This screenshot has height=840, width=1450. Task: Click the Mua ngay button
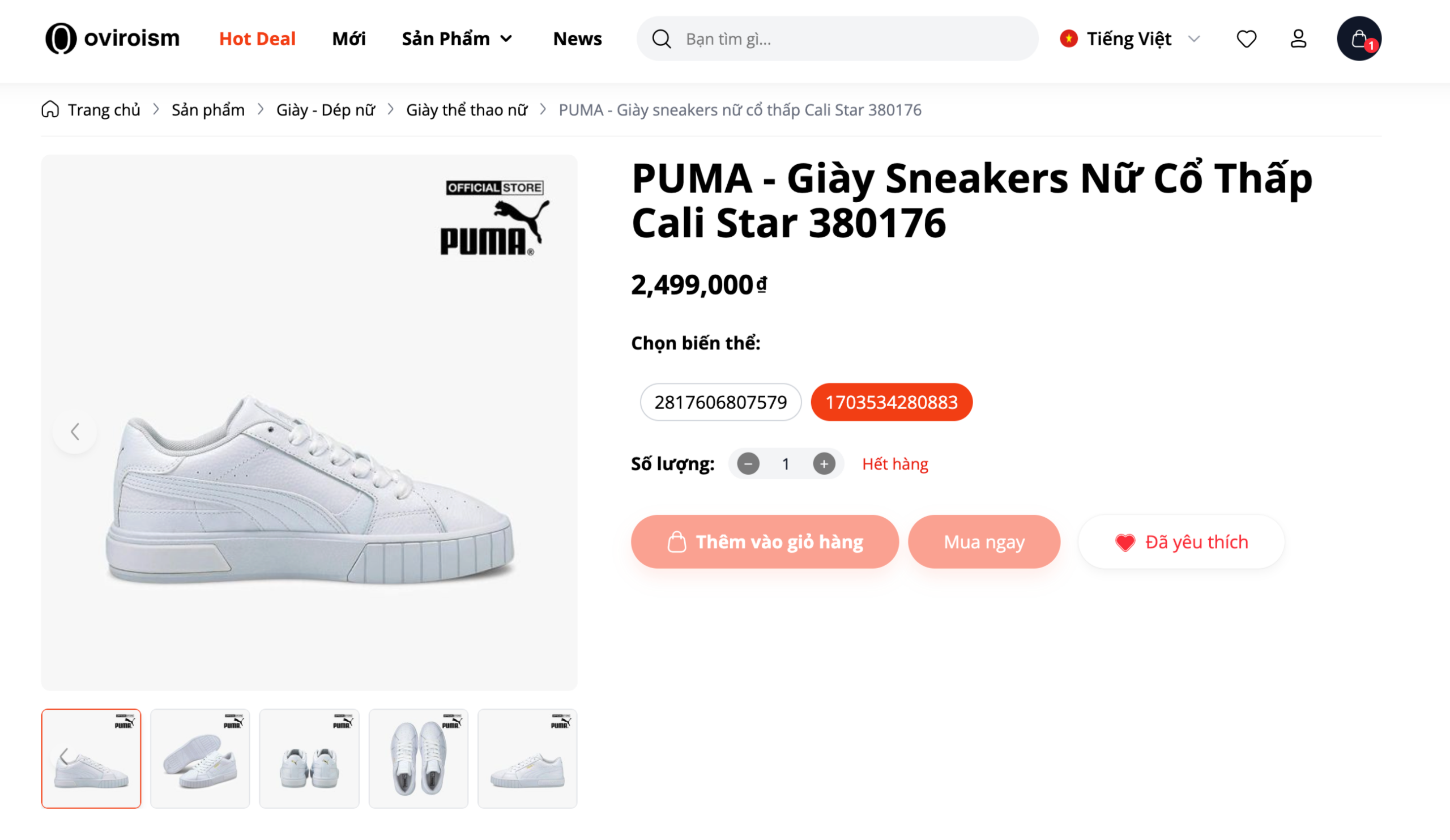(984, 542)
